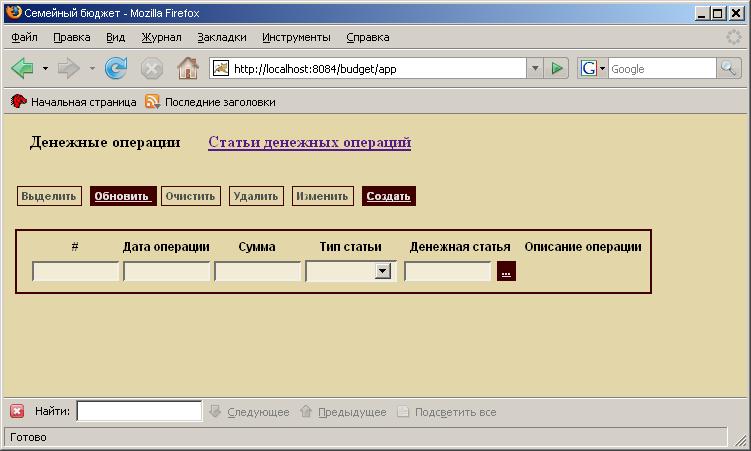Click the Денежная статья input field
The width and height of the screenshot is (751, 451).
(448, 271)
